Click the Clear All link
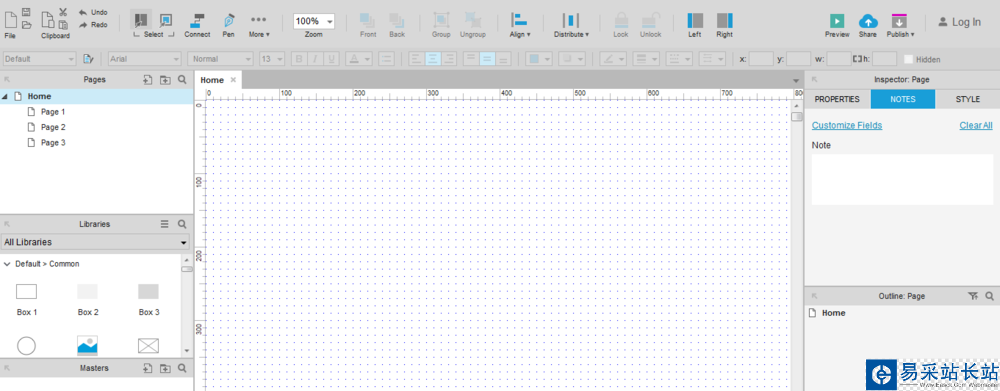Image resolution: width=1000 pixels, height=391 pixels. [x=976, y=126]
